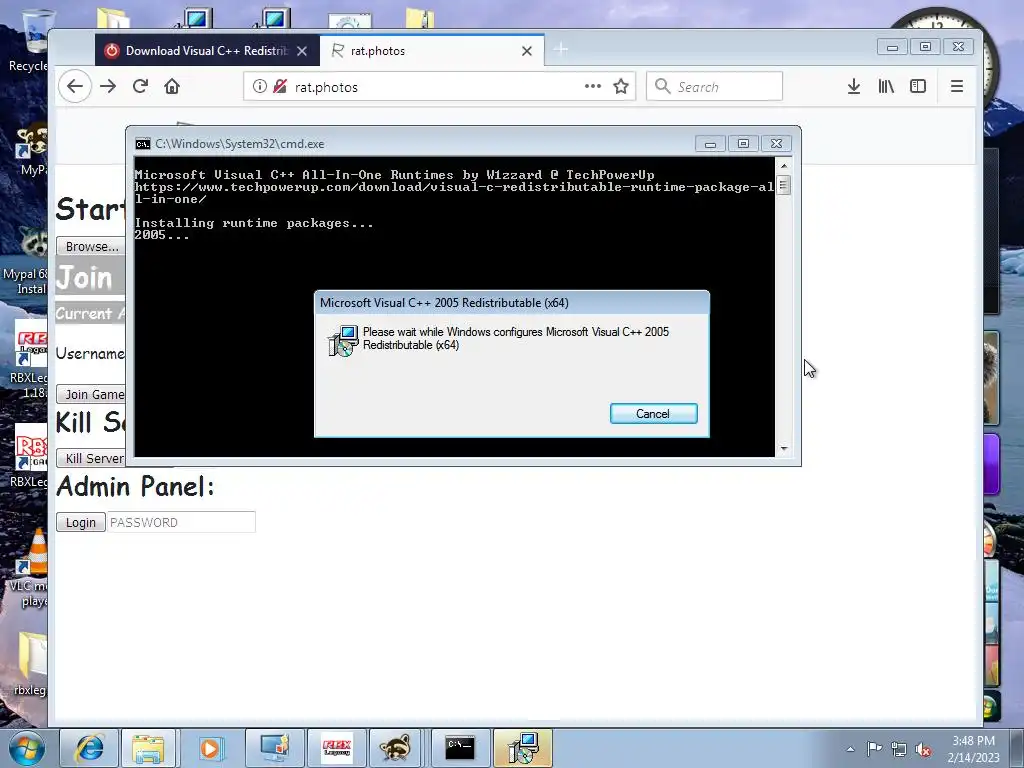Open clock showing 3:48 PM
Image resolution: width=1024 pixels, height=768 pixels.
pyautogui.click(x=974, y=748)
